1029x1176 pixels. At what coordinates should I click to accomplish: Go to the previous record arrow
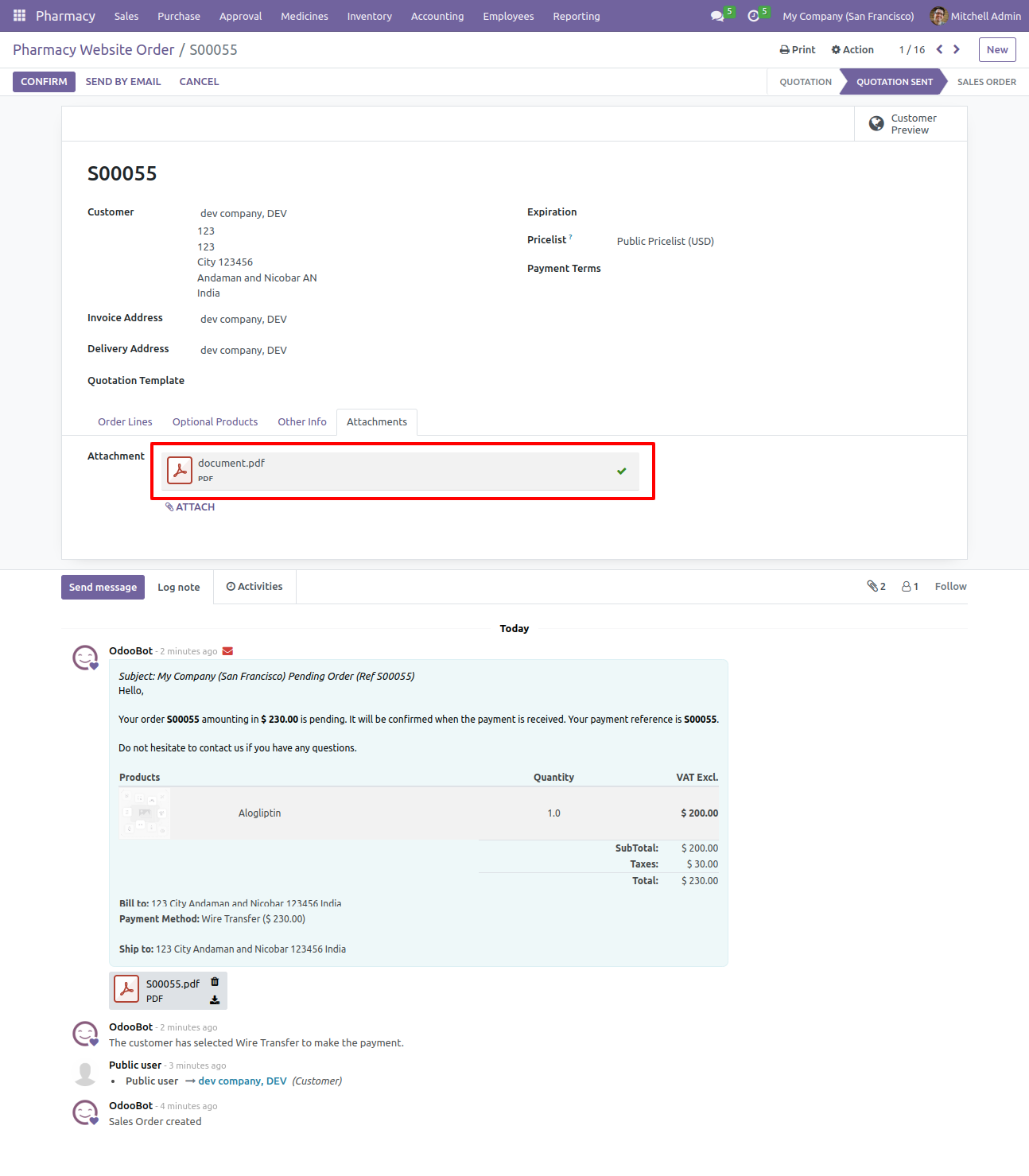click(939, 49)
